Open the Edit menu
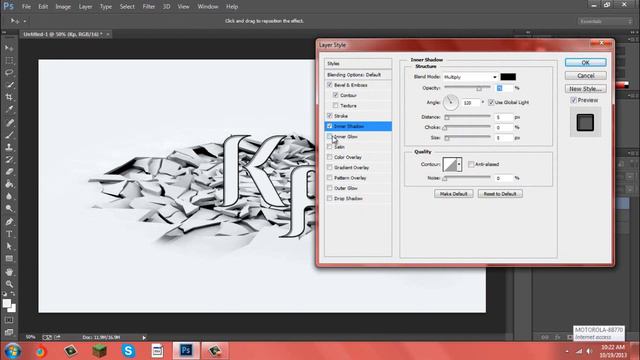 tap(43, 7)
